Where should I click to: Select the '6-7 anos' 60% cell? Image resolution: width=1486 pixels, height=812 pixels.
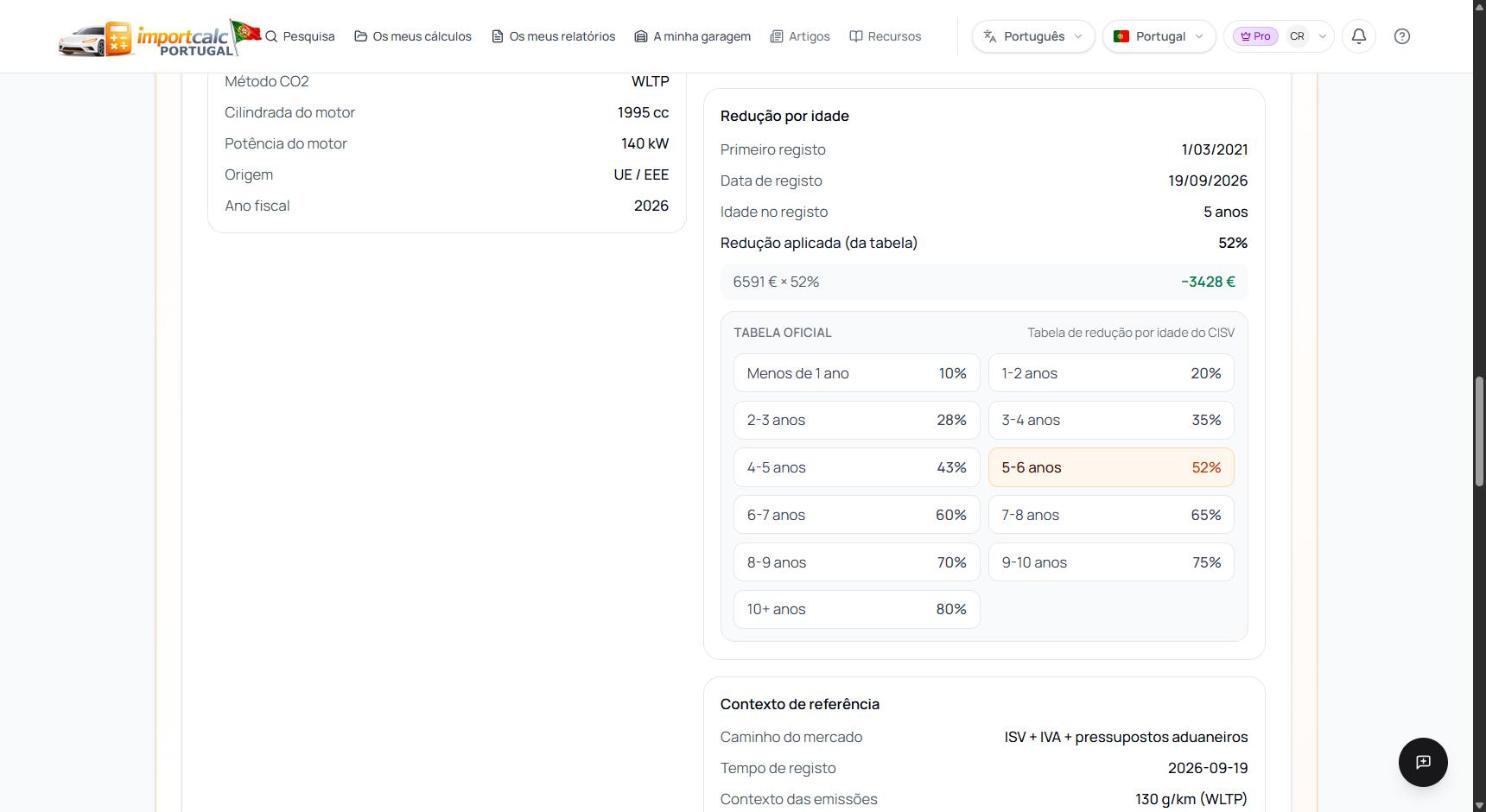(857, 515)
